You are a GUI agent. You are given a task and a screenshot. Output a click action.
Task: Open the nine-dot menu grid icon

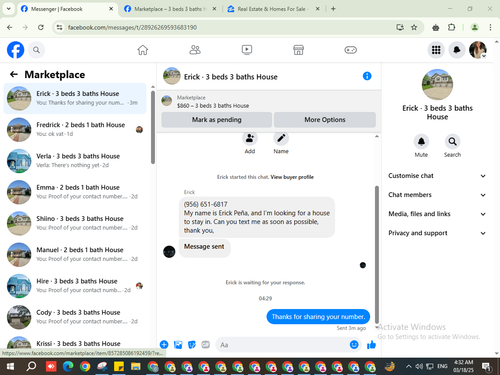click(x=436, y=50)
